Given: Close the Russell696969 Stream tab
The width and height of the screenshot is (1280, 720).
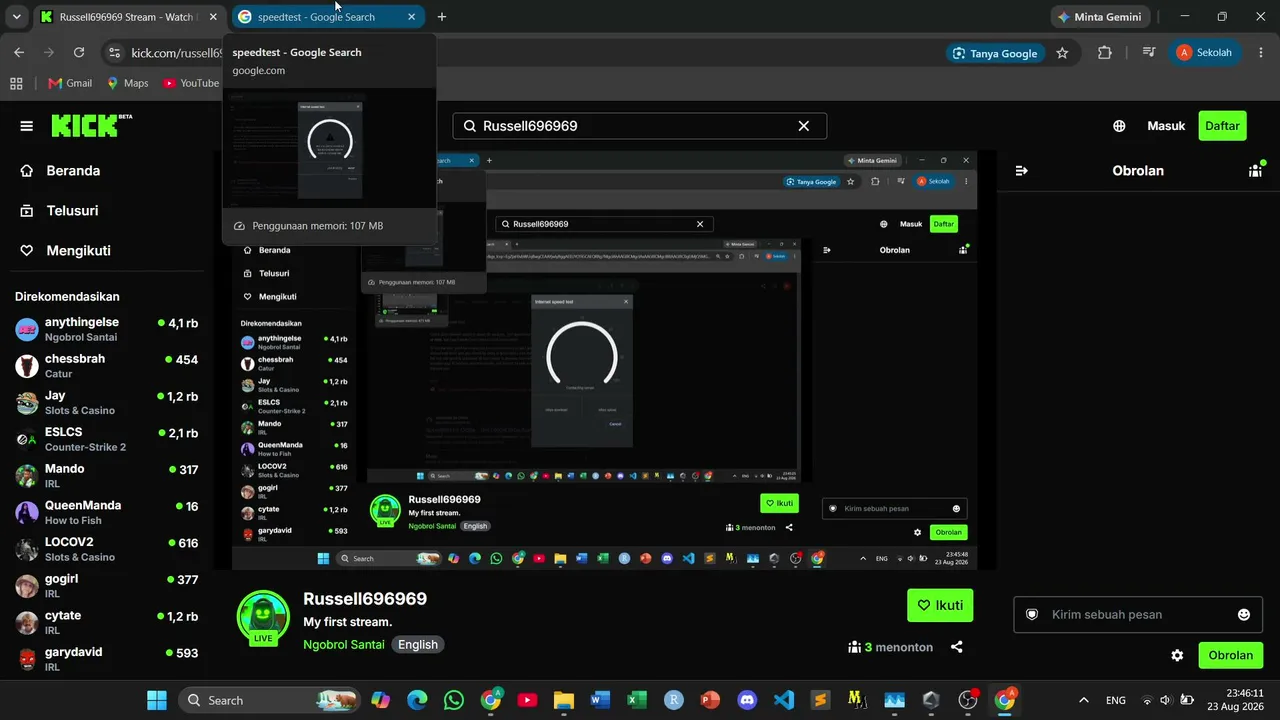Looking at the screenshot, I should point(213,17).
